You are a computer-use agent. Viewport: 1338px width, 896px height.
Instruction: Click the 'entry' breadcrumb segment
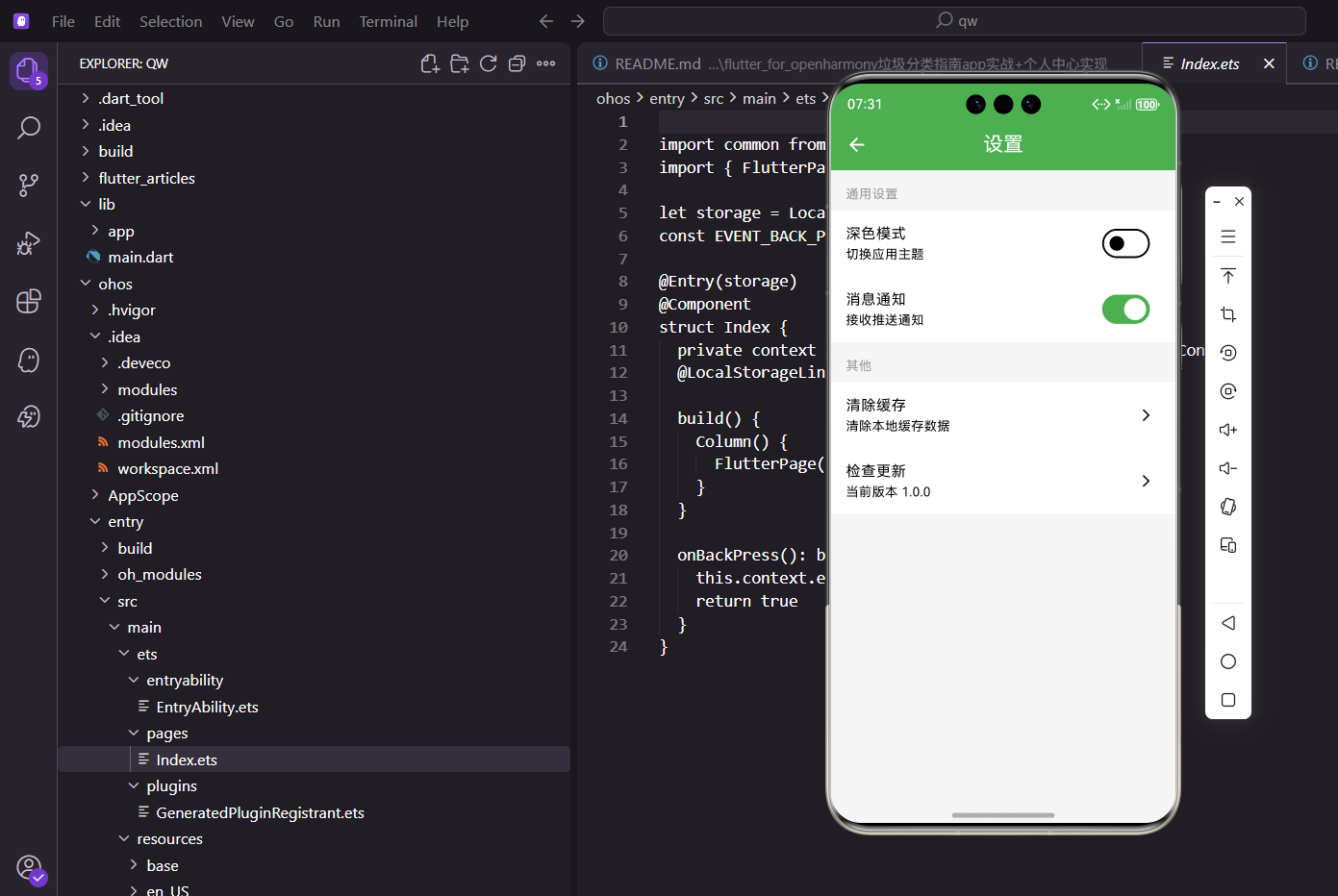tap(667, 98)
